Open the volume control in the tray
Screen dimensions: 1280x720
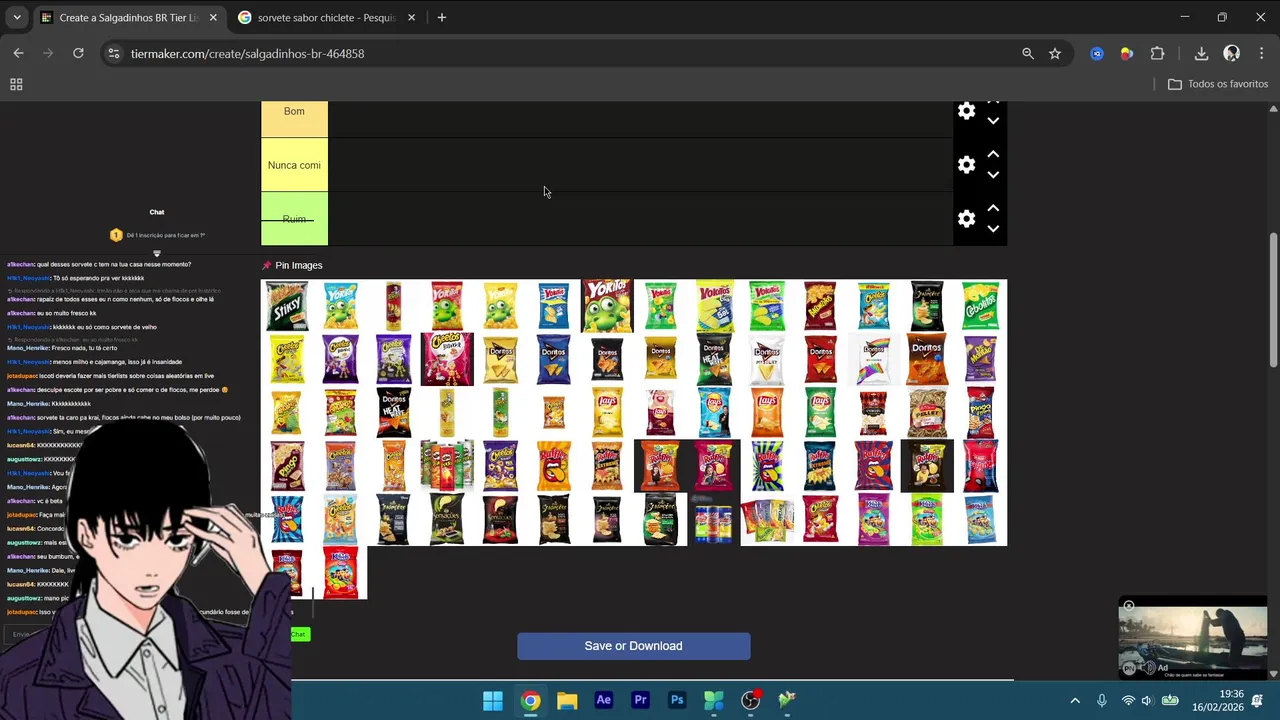click(x=1147, y=700)
